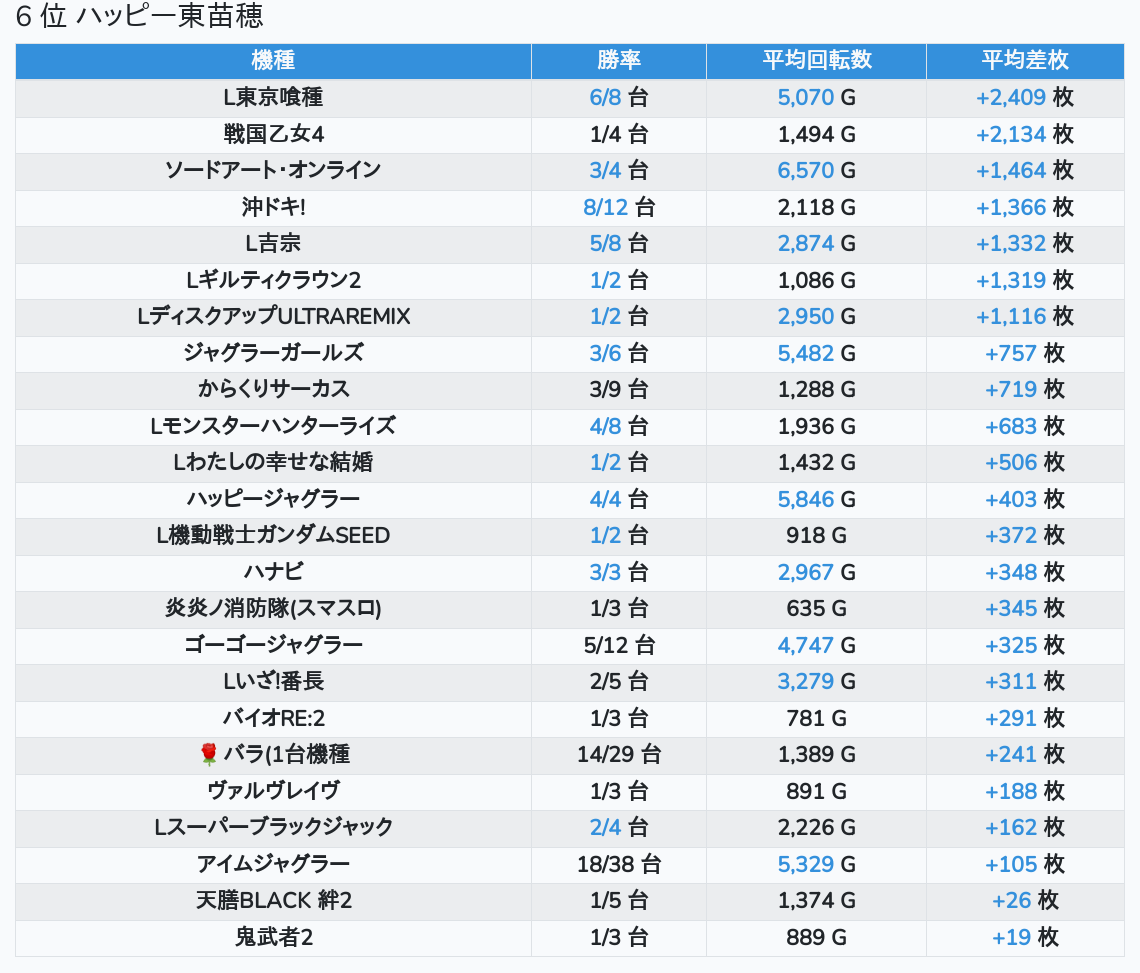Select the バラ(1台機種 row label
This screenshot has height=973, width=1140.
(x=286, y=755)
